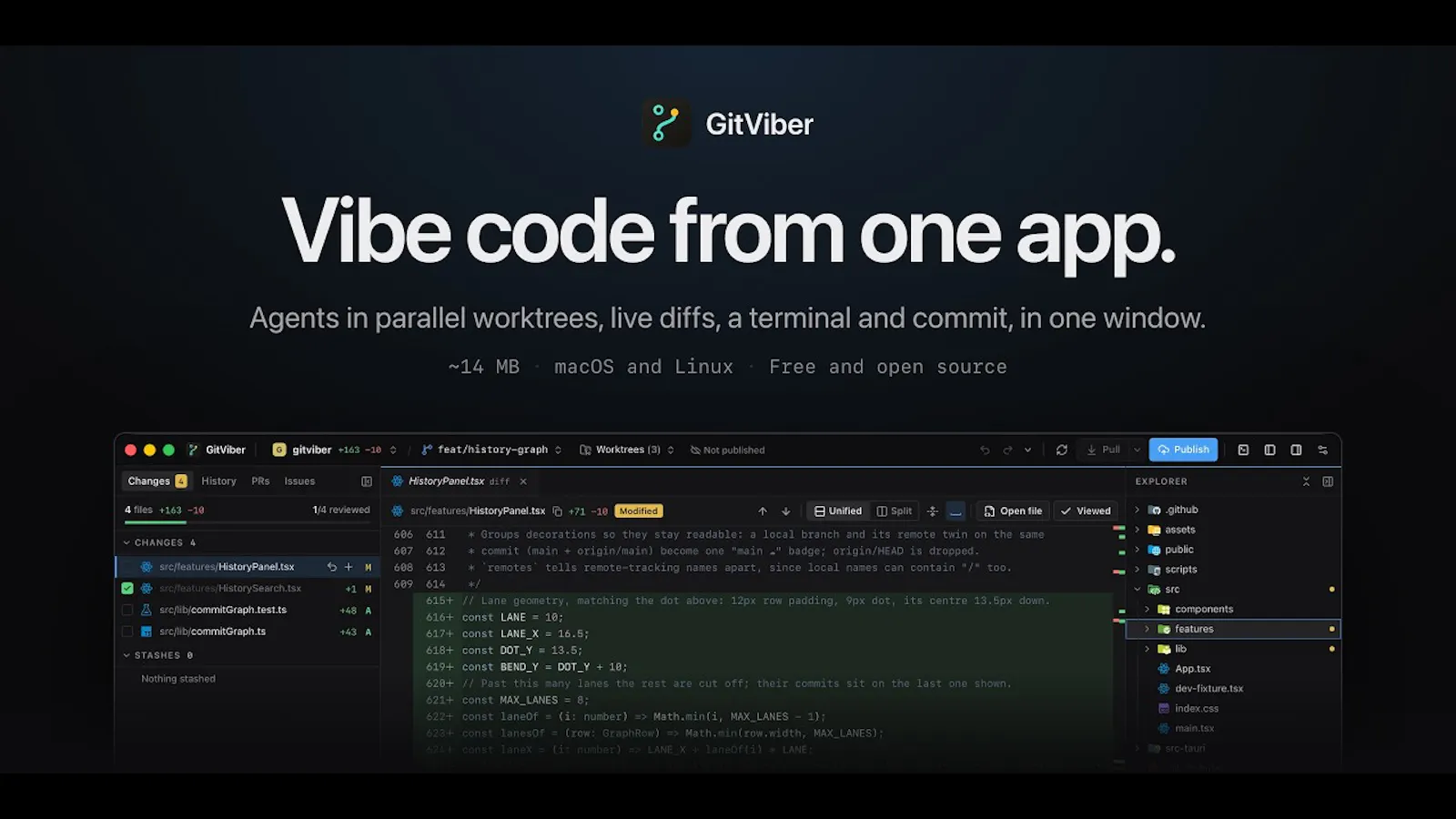Discard changes on HistoryPanel.tsx row
Screen dimensions: 1456x819
tap(332, 567)
